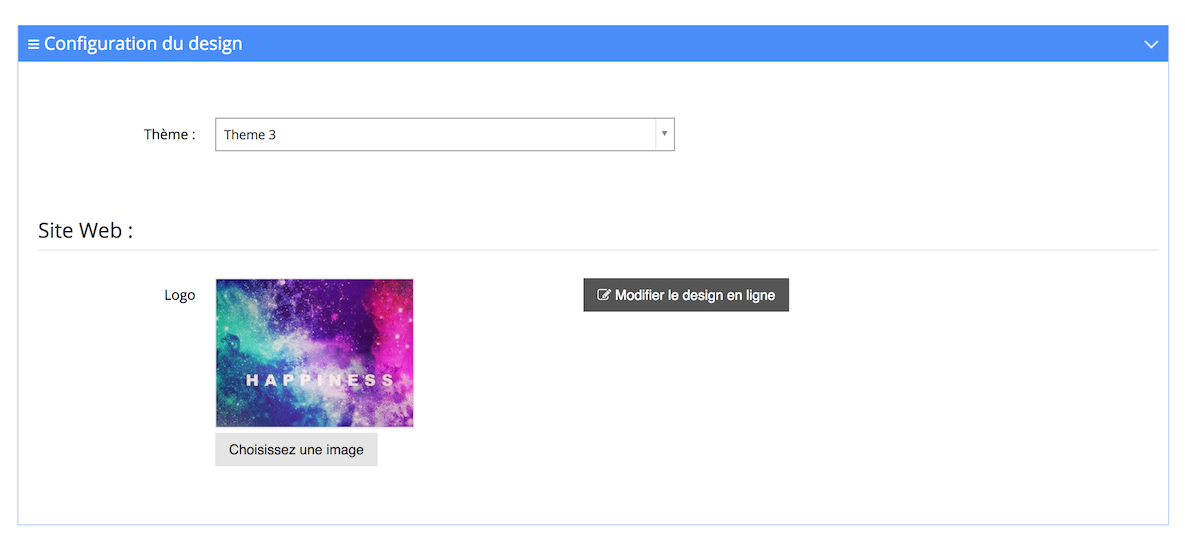Viewport: 1185px width, 550px height.
Task: Click the hamburger icon beside Configuration du design
Action: click(x=33, y=44)
